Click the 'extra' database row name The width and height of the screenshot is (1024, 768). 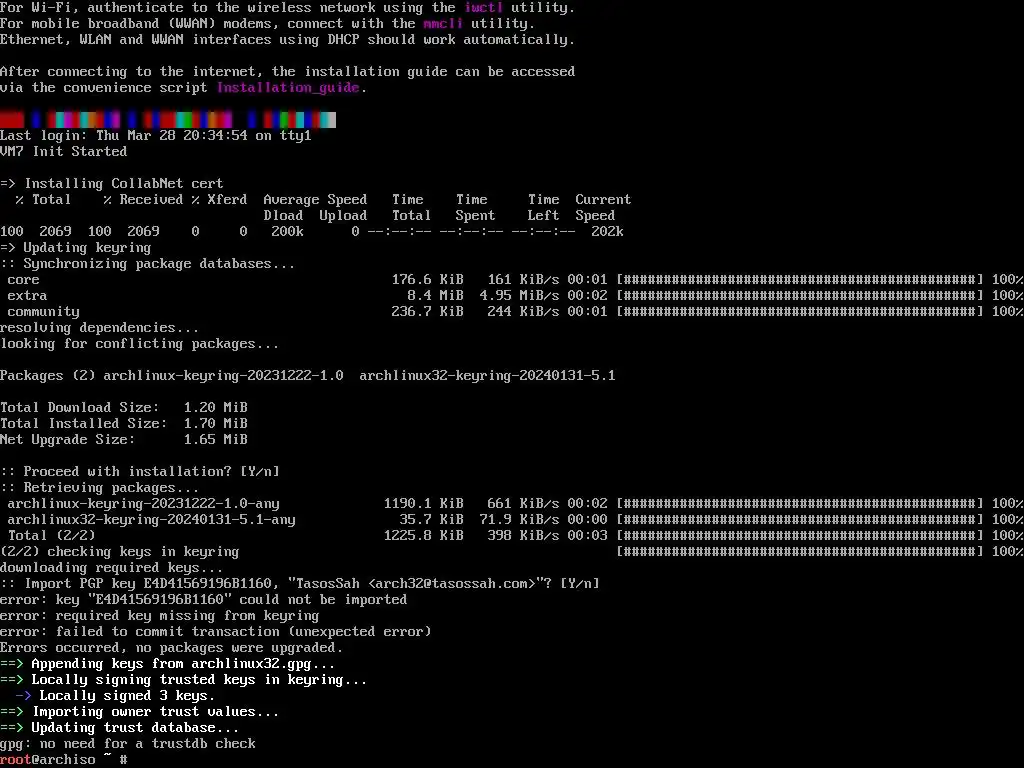pyautogui.click(x=27, y=296)
